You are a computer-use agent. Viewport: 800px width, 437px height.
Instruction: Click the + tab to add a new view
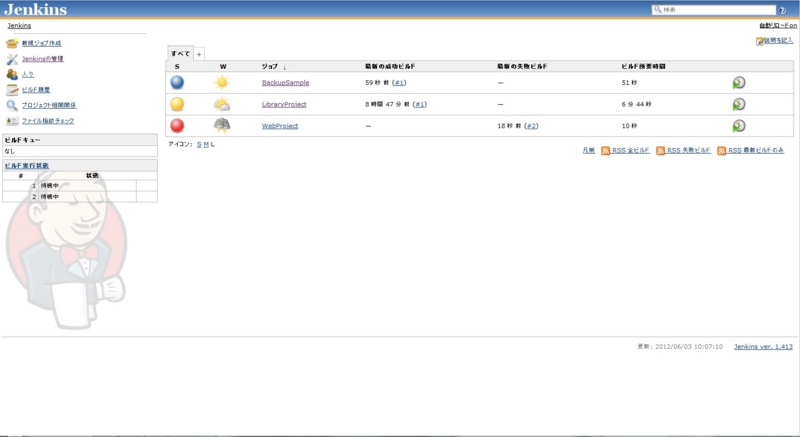coord(199,54)
